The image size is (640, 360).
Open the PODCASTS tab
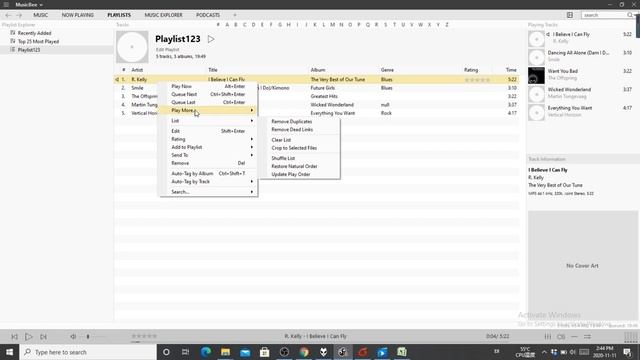pos(208,15)
